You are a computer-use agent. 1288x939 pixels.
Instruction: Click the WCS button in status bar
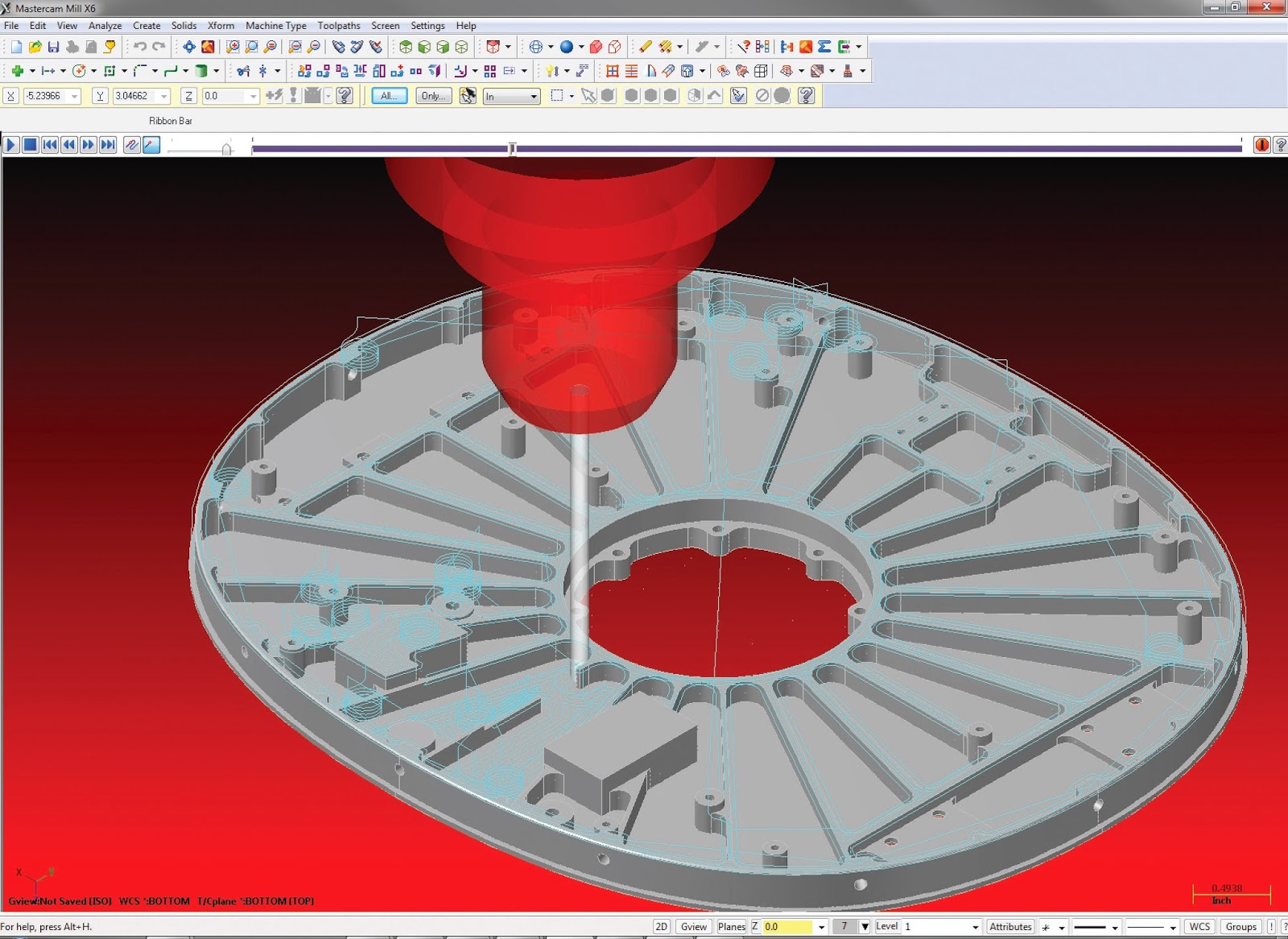click(1199, 926)
